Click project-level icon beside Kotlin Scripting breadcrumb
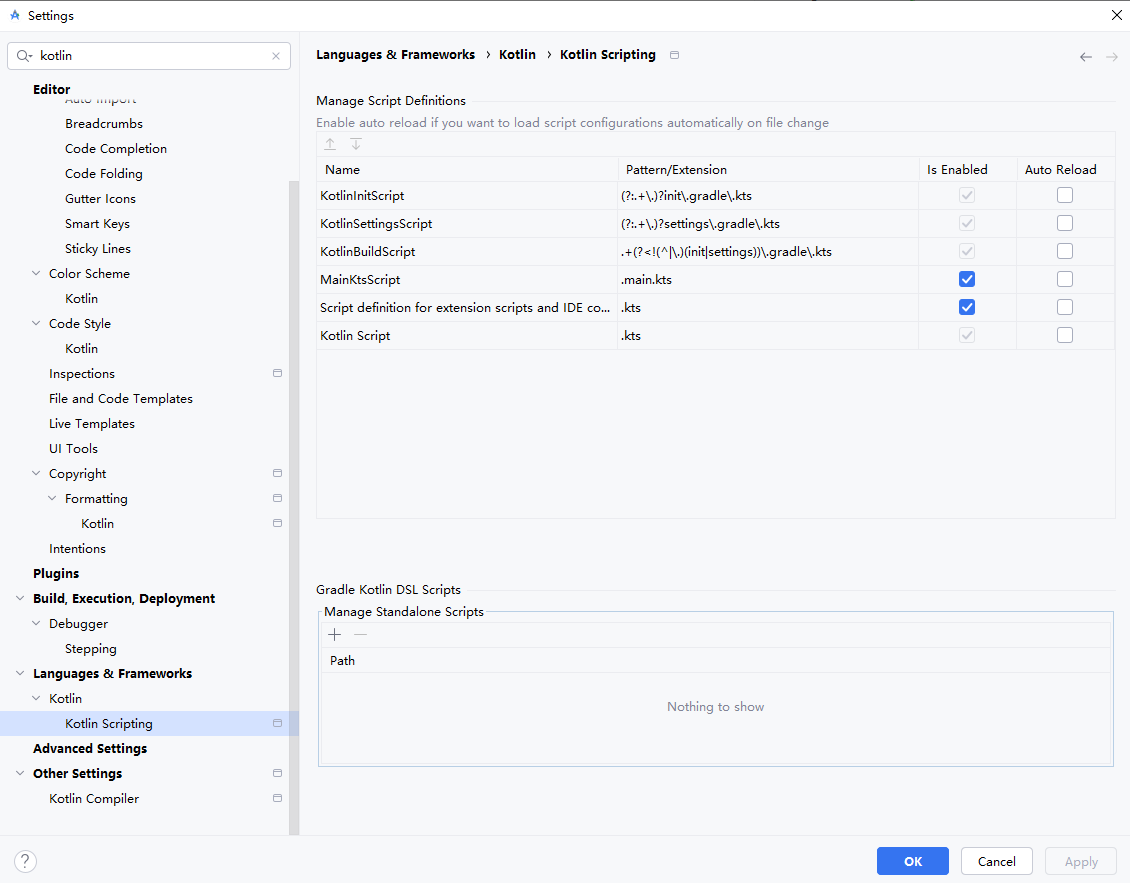Screen dimensions: 1130x883 (x=675, y=55)
